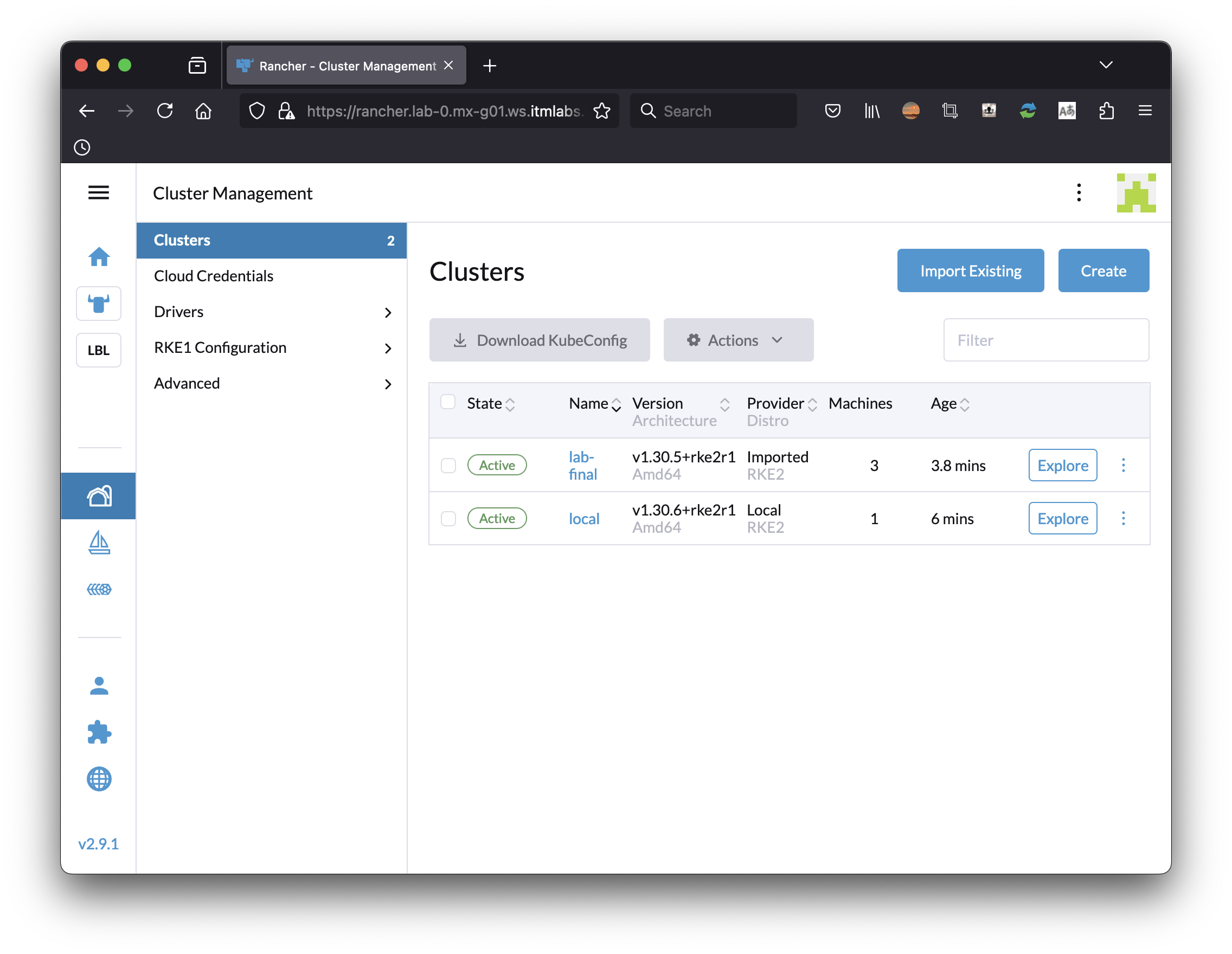Open the v2.9.1 version link
Image resolution: width=1232 pixels, height=954 pixels.
click(x=99, y=844)
